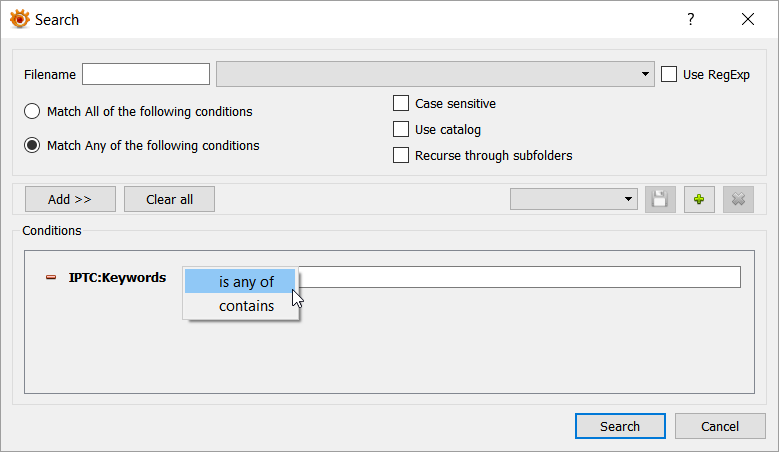Click the question mark help button
Screen dimensions: 779x452
690,20
